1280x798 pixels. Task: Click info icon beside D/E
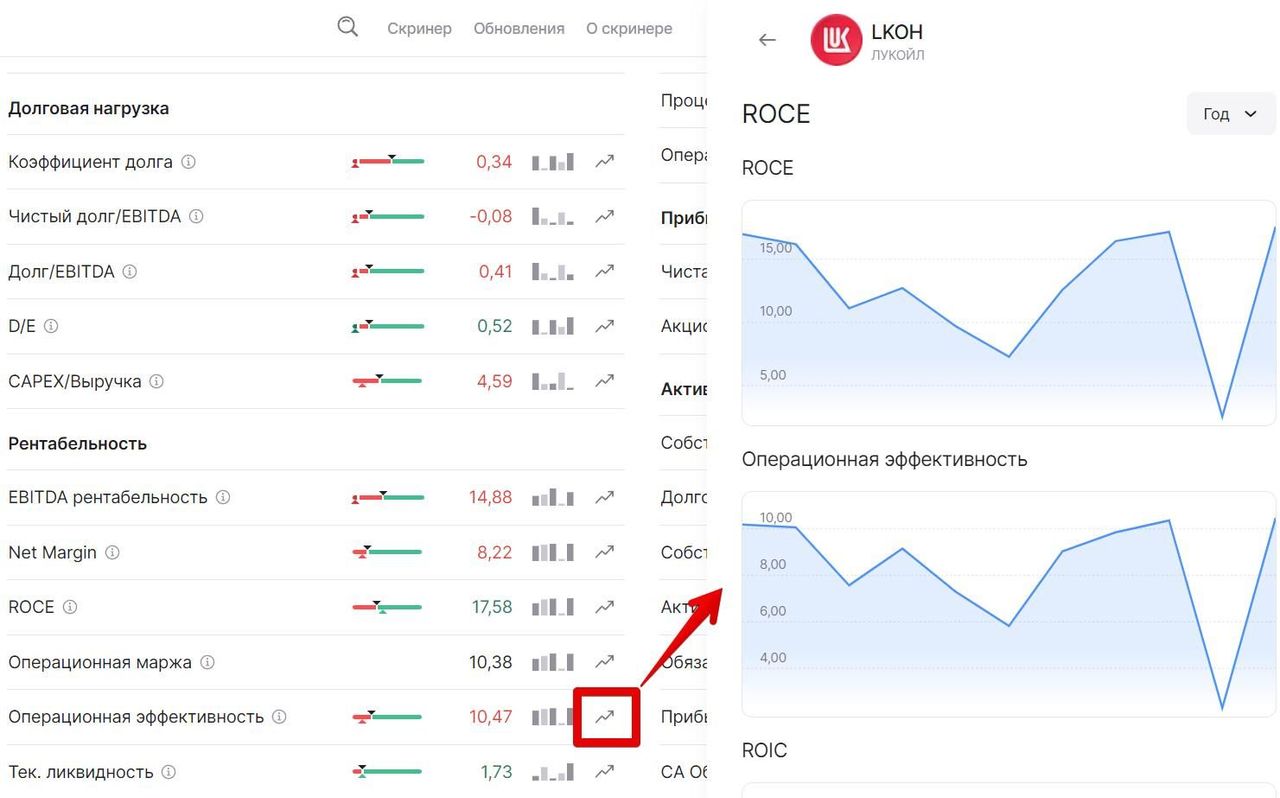[x=51, y=326]
